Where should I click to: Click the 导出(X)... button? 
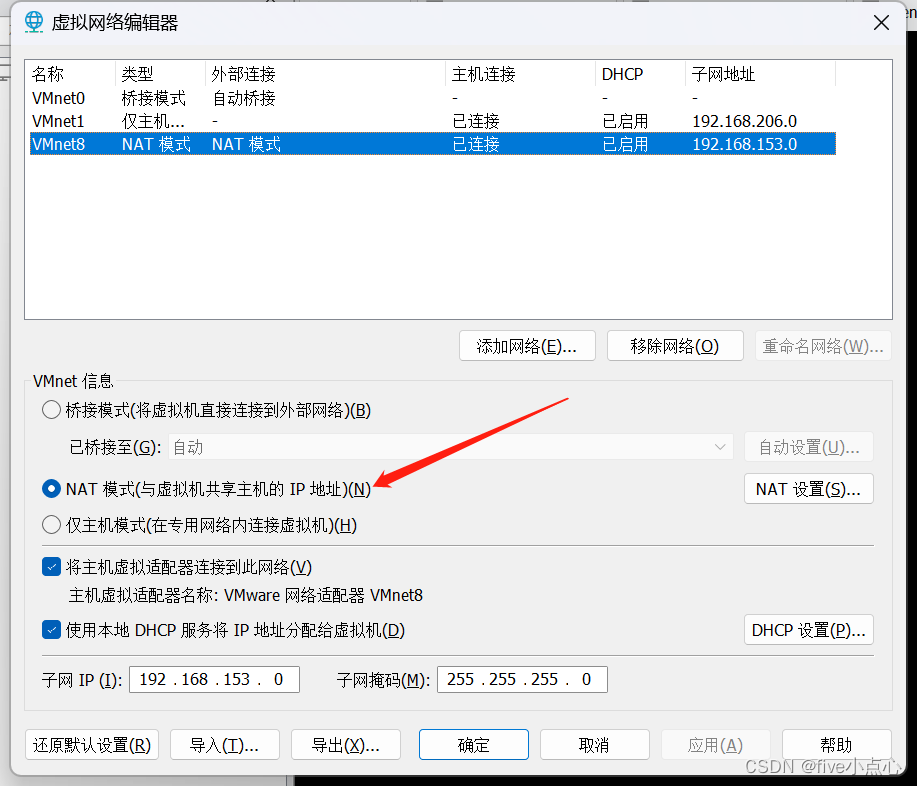tap(346, 745)
